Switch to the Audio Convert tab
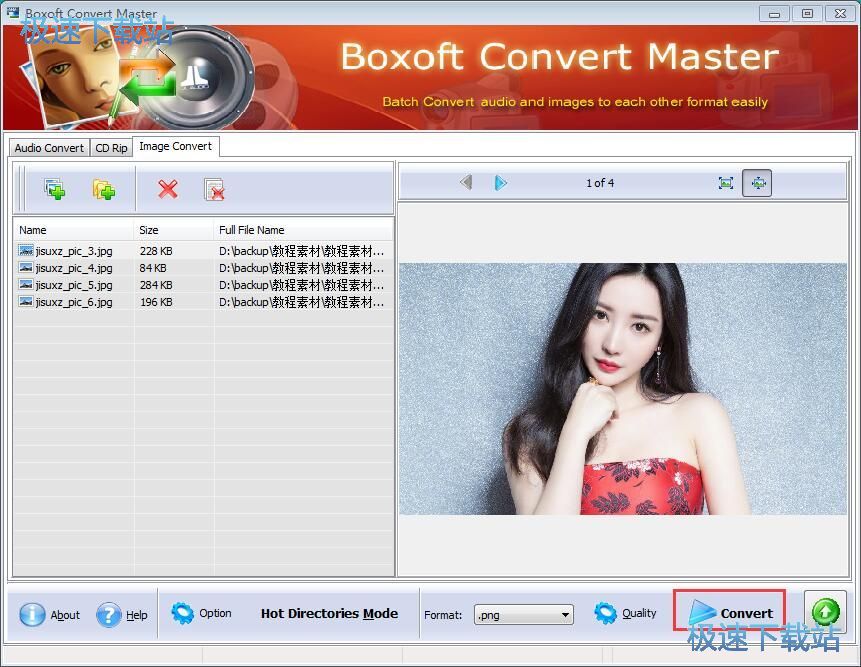 pos(49,148)
